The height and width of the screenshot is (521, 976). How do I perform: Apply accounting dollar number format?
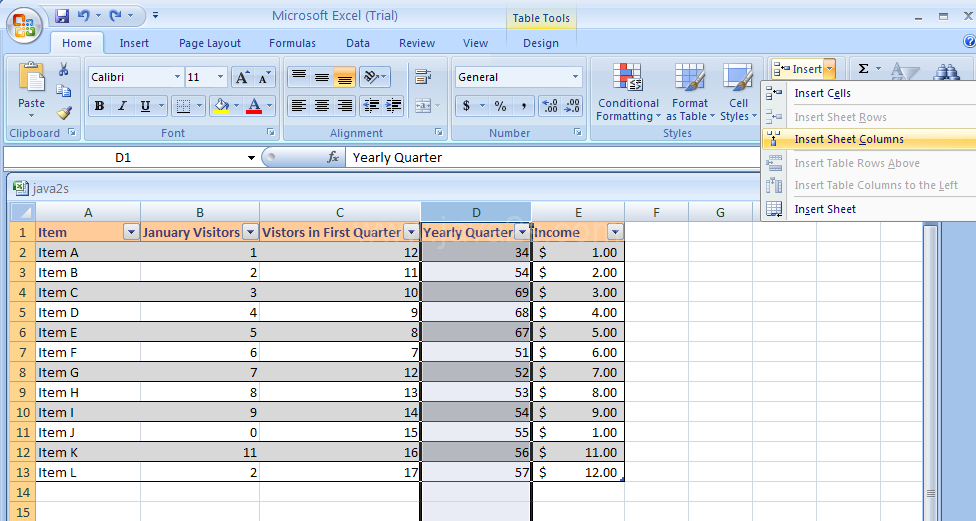tap(466, 106)
